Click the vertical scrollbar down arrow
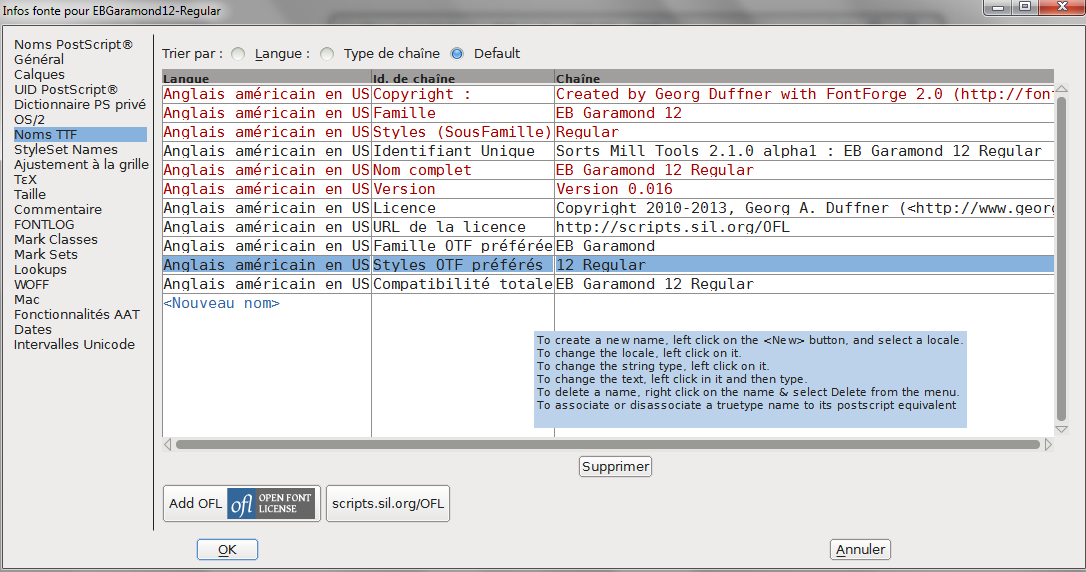Screen dimensions: 1086x572 coord(1061,430)
